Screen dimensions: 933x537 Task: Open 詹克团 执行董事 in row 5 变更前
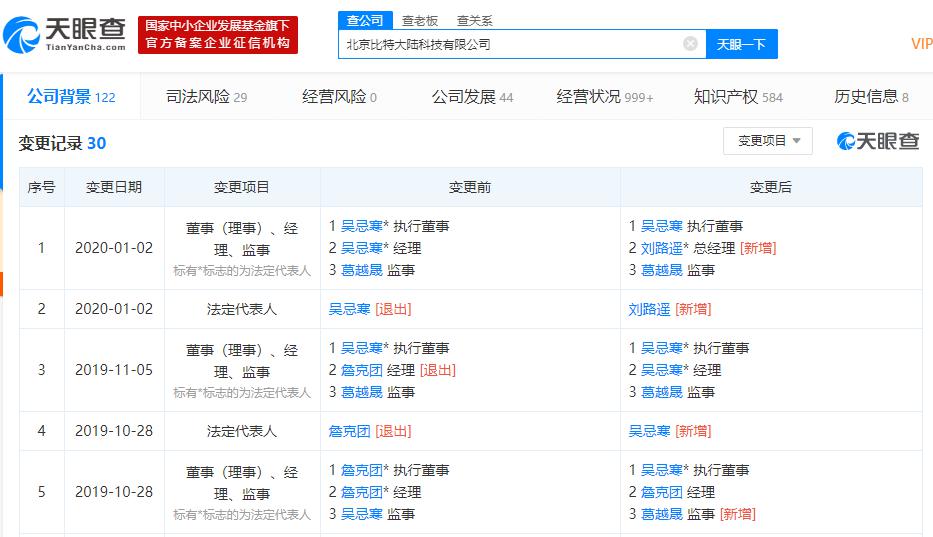coord(362,470)
